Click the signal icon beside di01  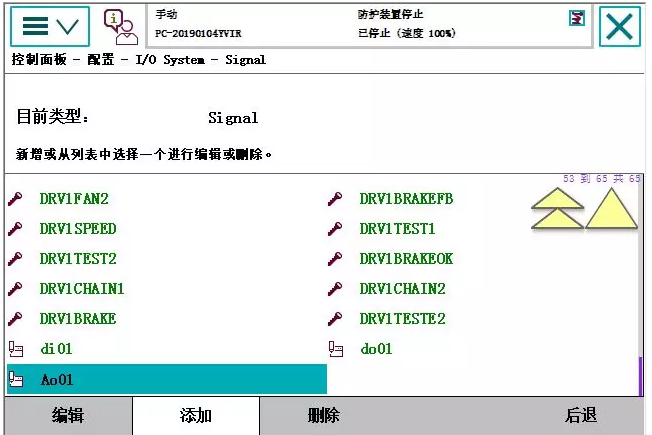point(16,349)
